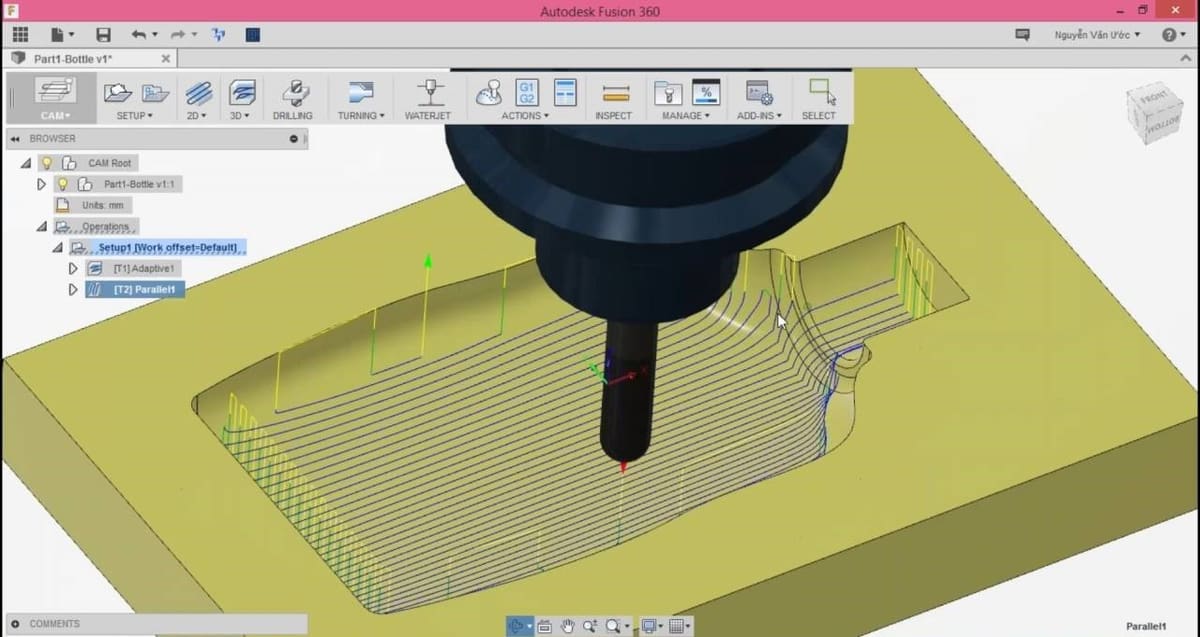The height and width of the screenshot is (637, 1200).
Task: Click the Display Settings monitor icon
Action: tap(649, 626)
